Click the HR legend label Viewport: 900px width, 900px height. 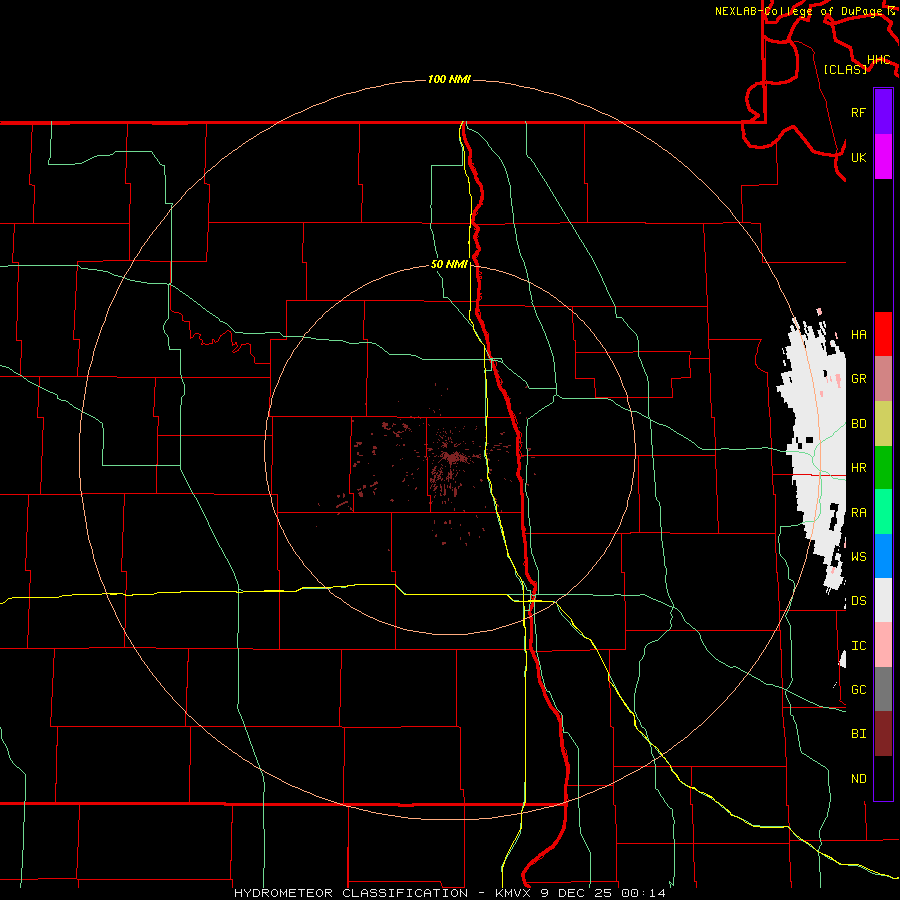click(859, 468)
